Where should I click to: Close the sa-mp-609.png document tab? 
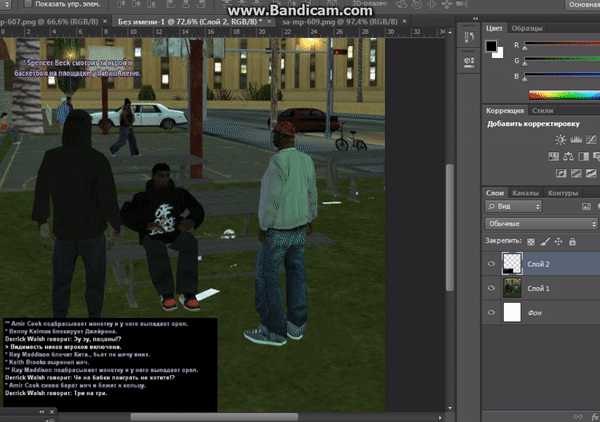404,22
